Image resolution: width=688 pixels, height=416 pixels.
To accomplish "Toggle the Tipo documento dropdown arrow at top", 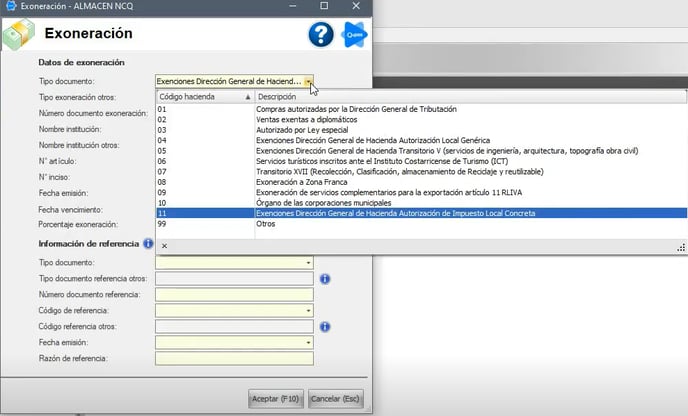I will coord(308,81).
